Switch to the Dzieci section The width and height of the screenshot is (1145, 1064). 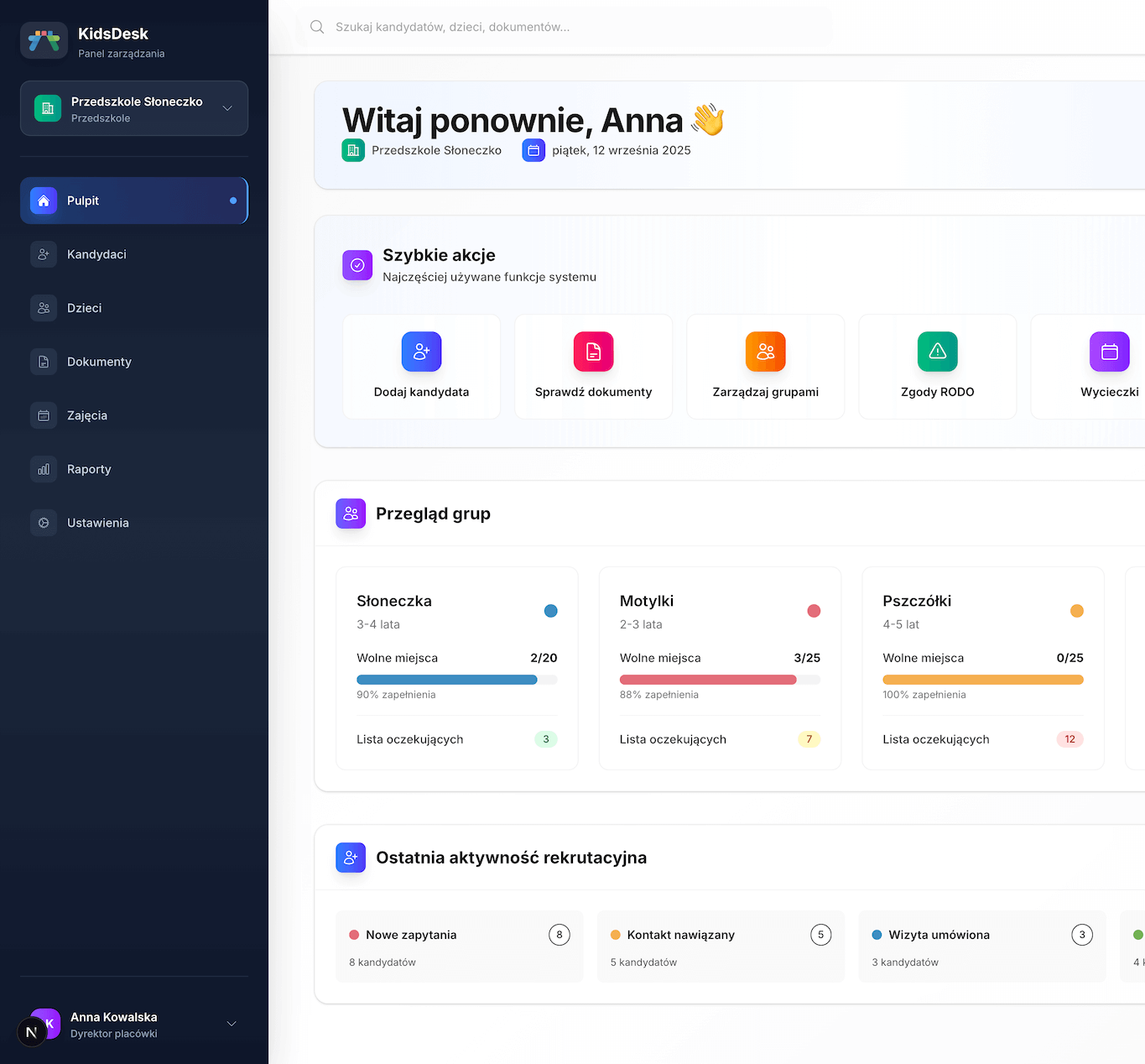43,308
